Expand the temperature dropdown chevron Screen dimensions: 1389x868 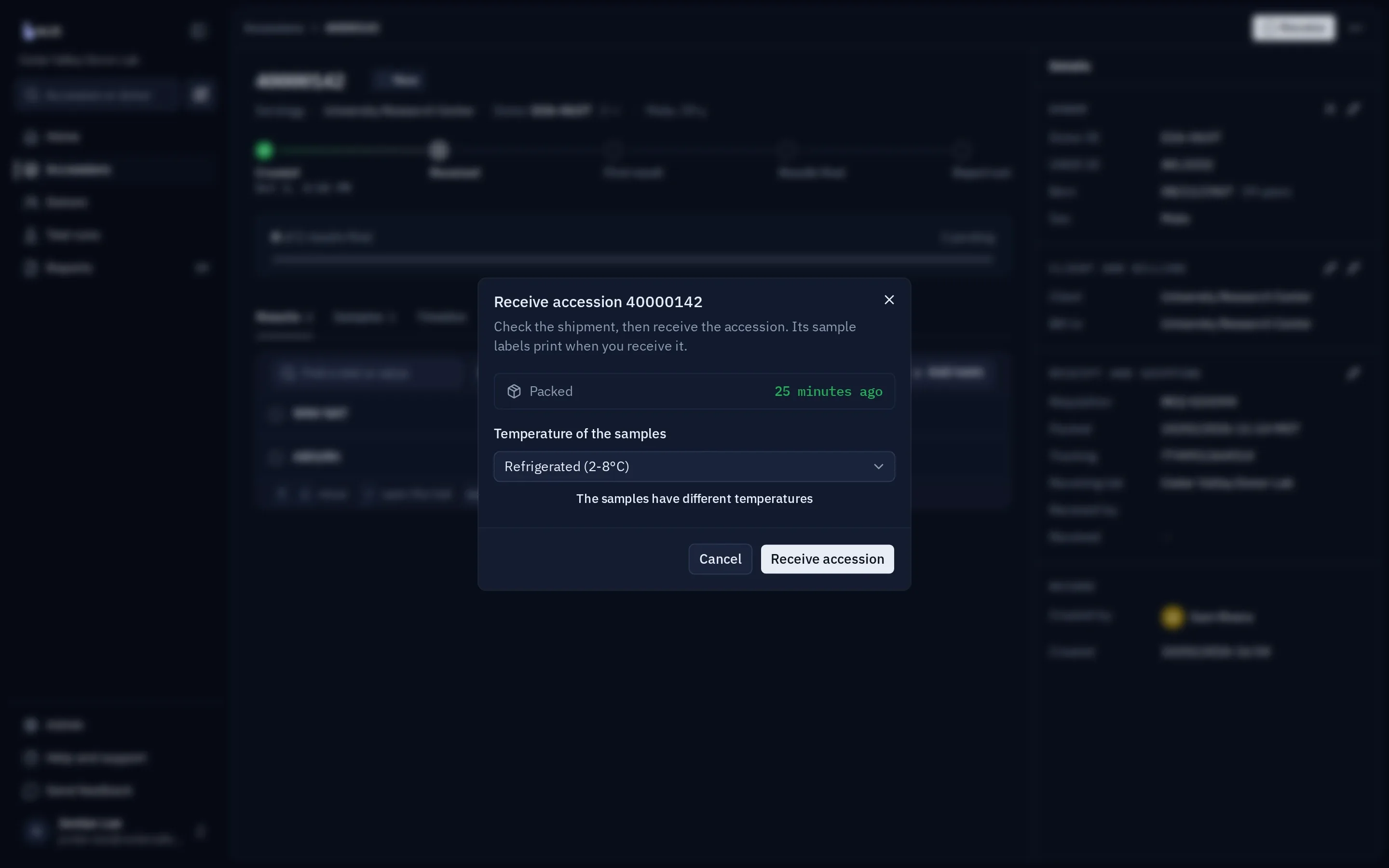tap(878, 467)
